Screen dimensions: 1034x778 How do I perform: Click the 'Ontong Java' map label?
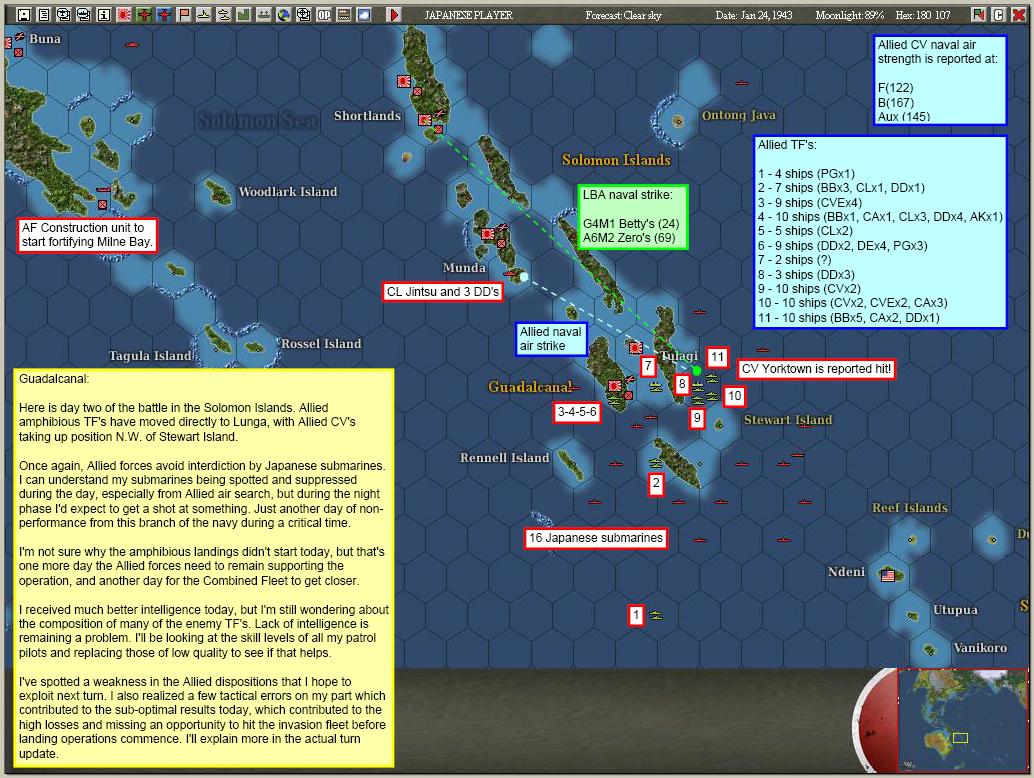coord(739,115)
